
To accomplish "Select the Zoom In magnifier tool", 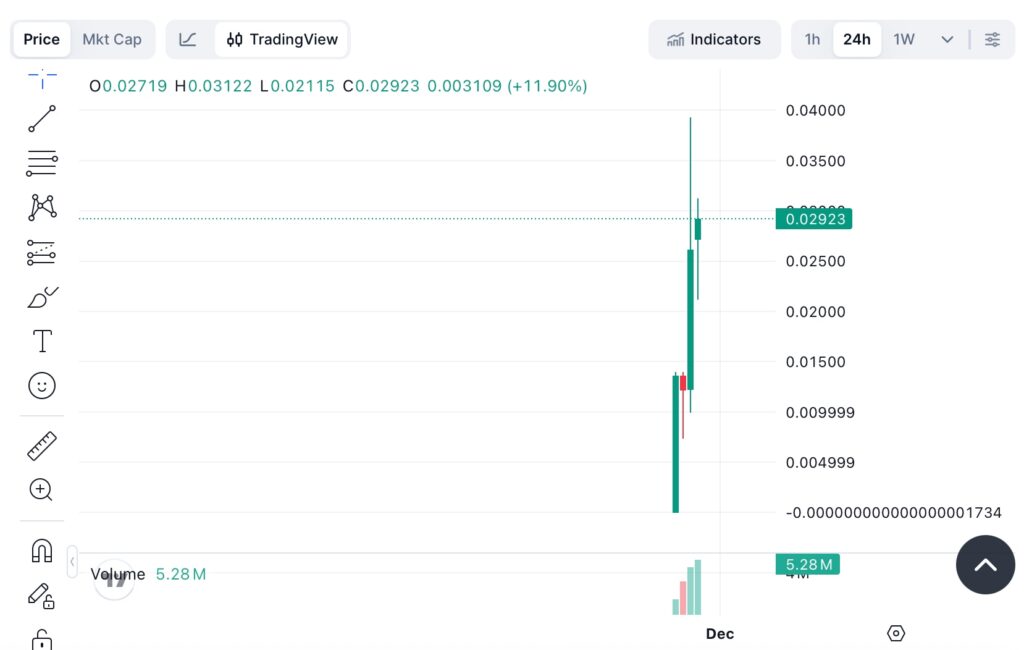I will pyautogui.click(x=41, y=490).
